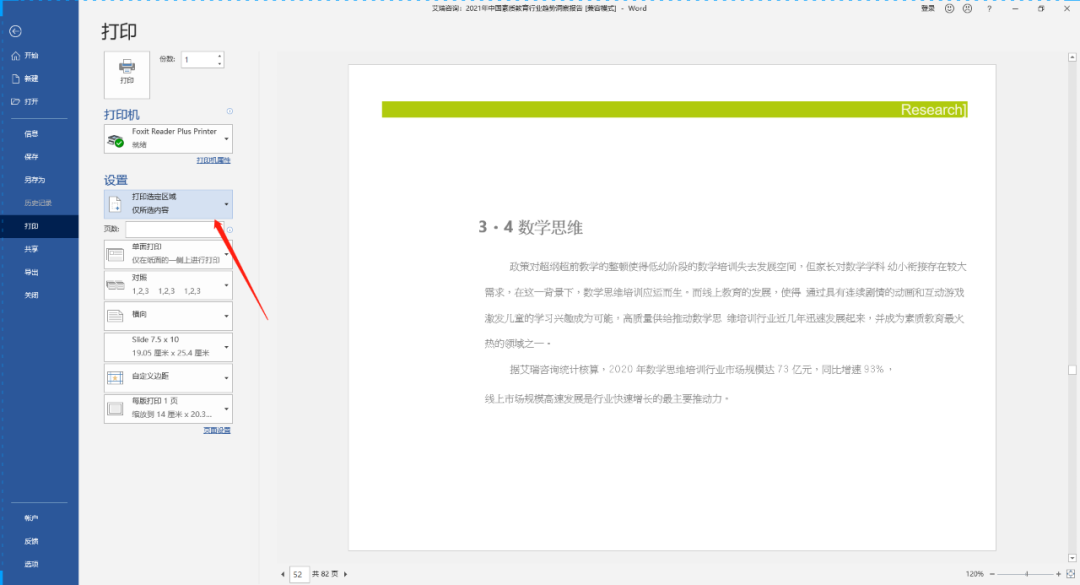
Task: Click the large 打印 print button
Action: click(x=127, y=74)
